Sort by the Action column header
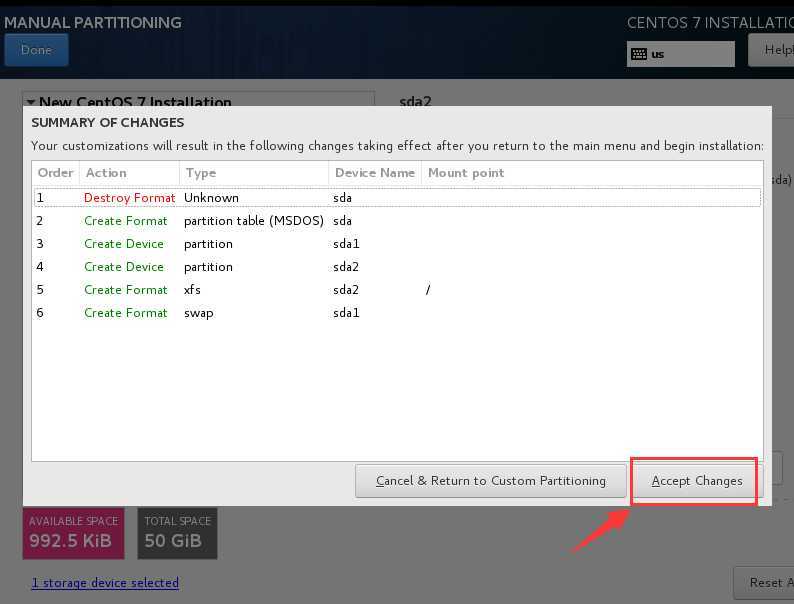794x604 pixels. point(130,173)
